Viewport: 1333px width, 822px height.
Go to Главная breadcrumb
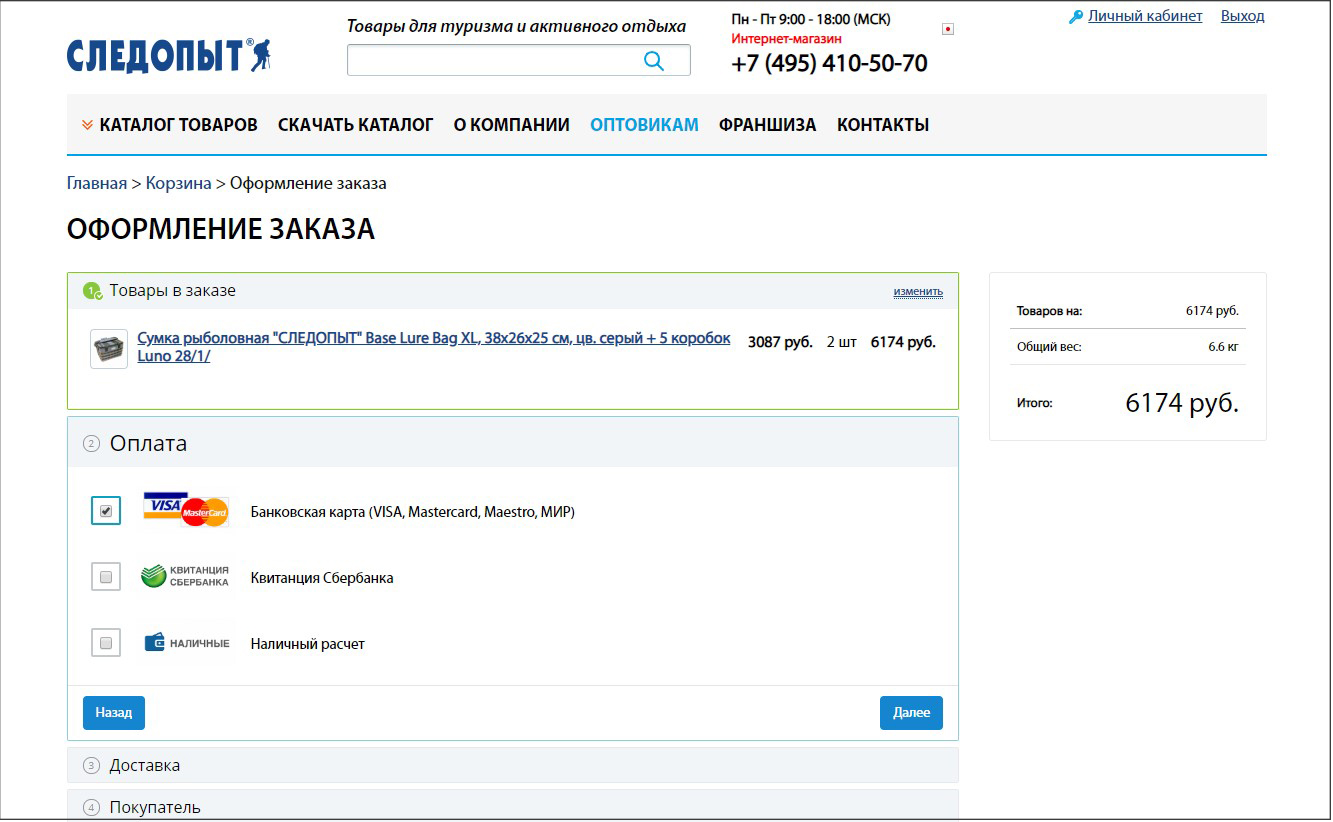pyautogui.click(x=97, y=183)
